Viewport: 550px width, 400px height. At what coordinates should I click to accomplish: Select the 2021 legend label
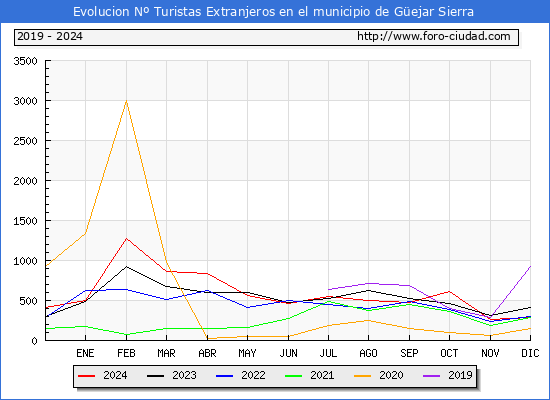pos(322,375)
